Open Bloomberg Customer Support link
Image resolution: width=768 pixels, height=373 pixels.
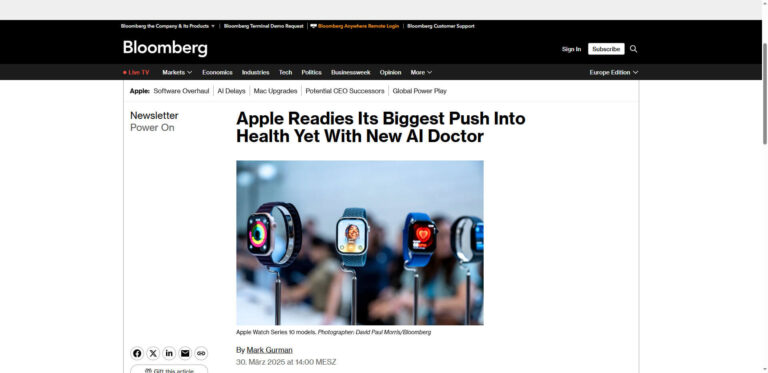point(441,26)
